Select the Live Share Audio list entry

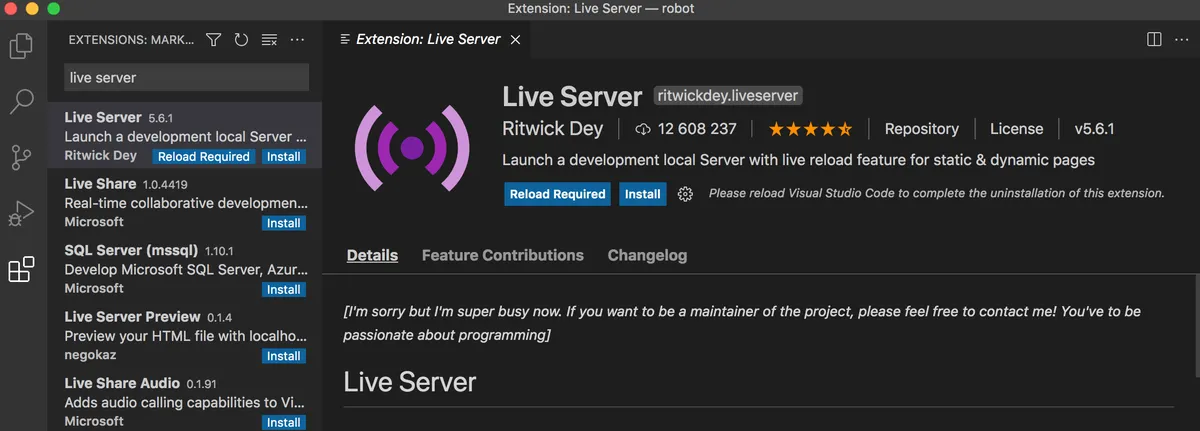pyautogui.click(x=185, y=401)
